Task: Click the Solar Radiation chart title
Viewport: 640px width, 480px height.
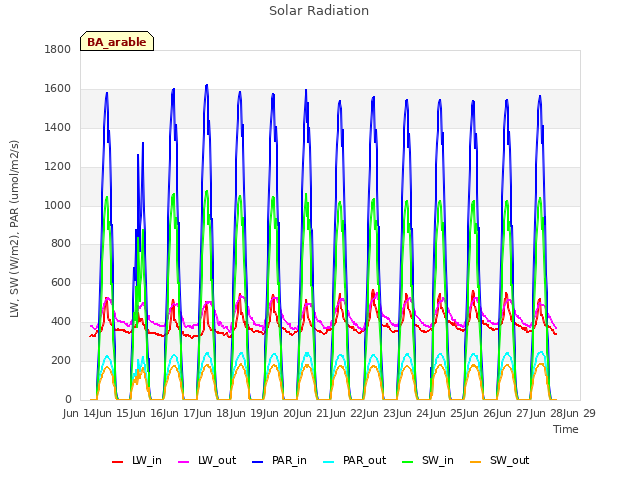Action: (319, 11)
